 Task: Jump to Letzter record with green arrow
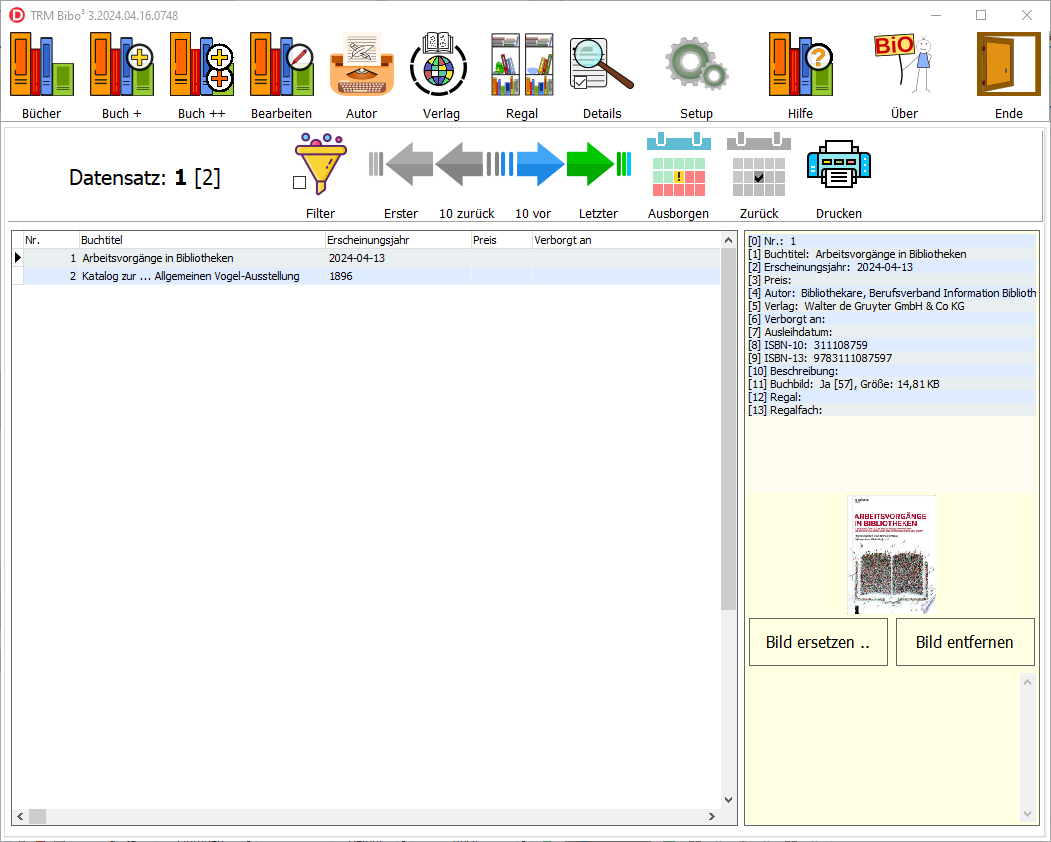597,165
